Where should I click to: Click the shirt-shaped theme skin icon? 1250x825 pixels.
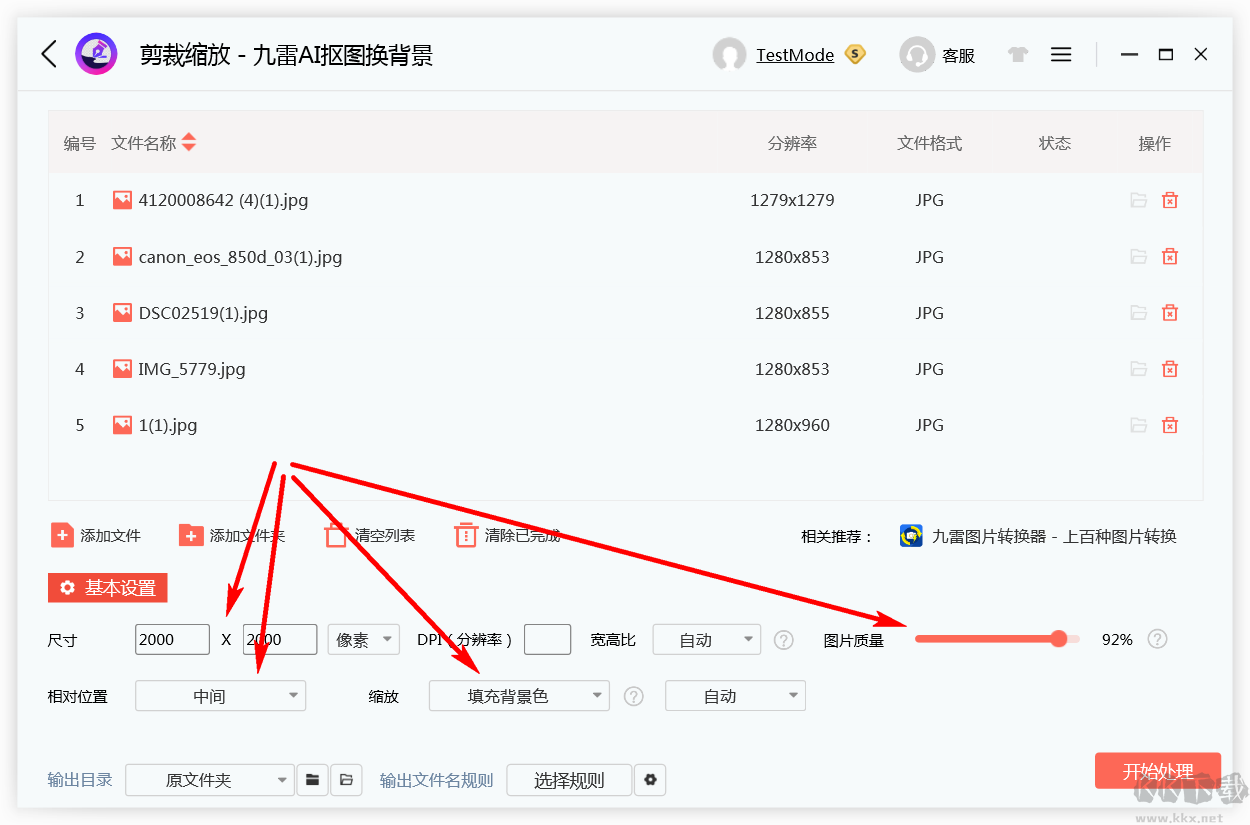[1017, 54]
